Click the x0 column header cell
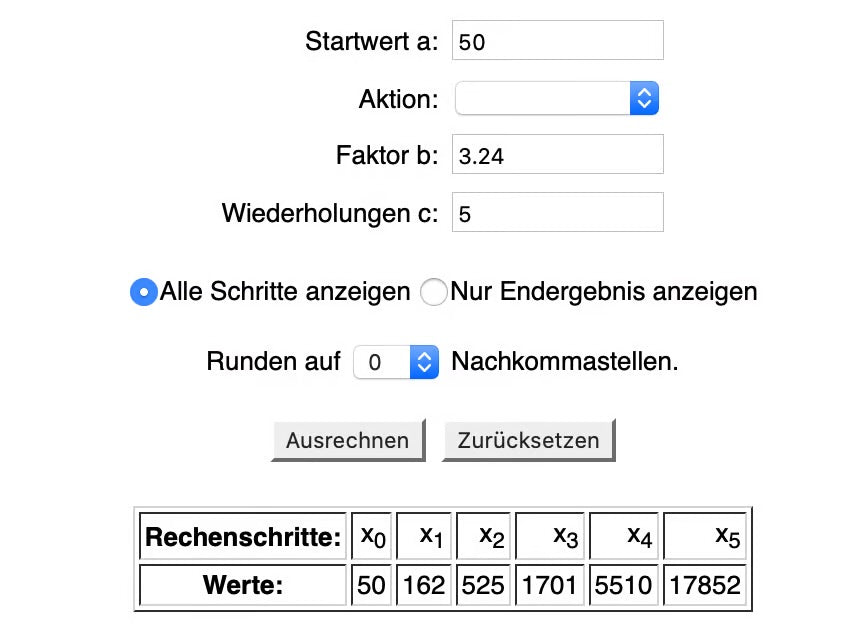Viewport: 844px width, 644px height. coord(372,537)
